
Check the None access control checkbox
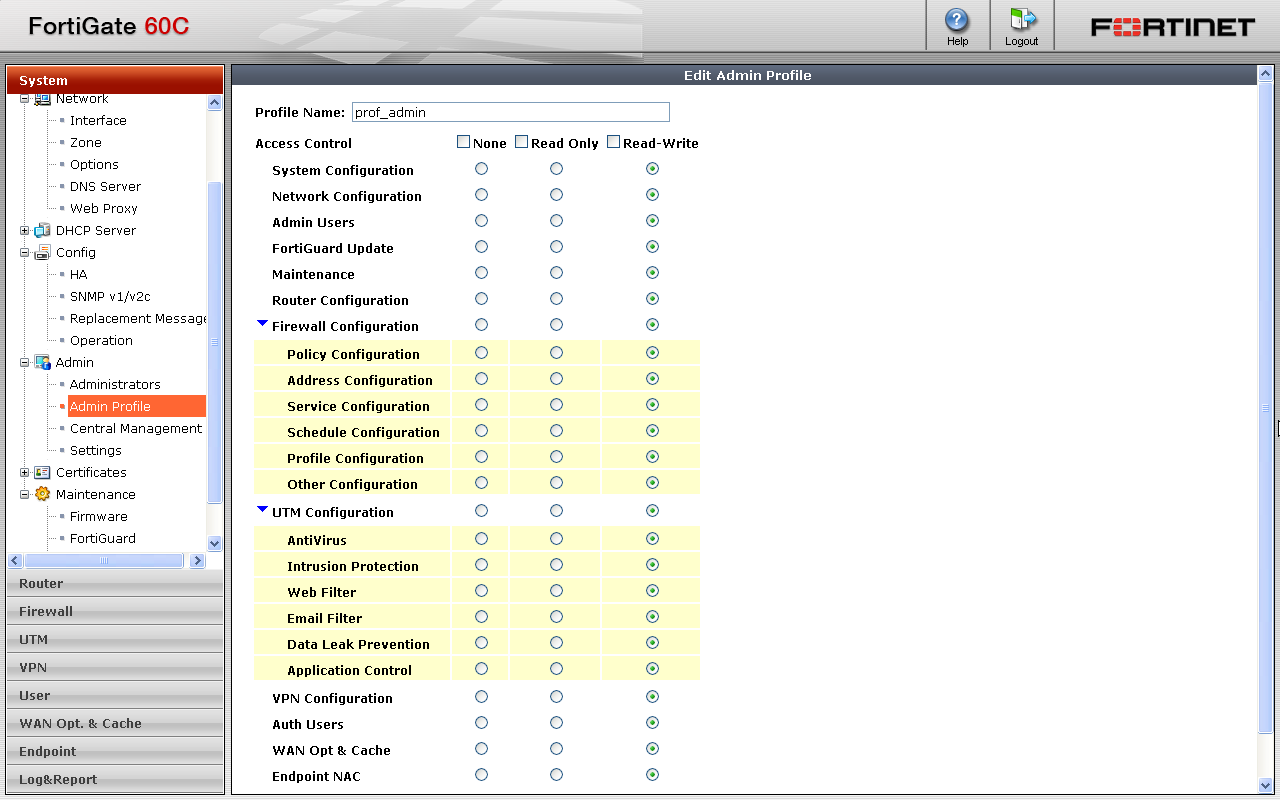tap(463, 142)
